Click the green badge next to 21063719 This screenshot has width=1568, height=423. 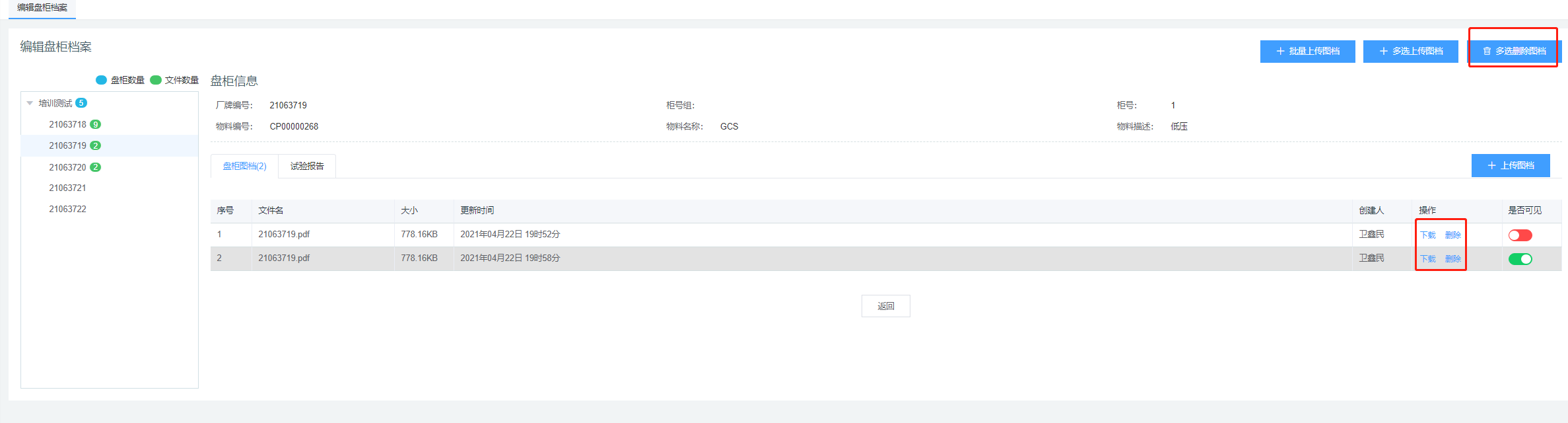click(x=96, y=146)
